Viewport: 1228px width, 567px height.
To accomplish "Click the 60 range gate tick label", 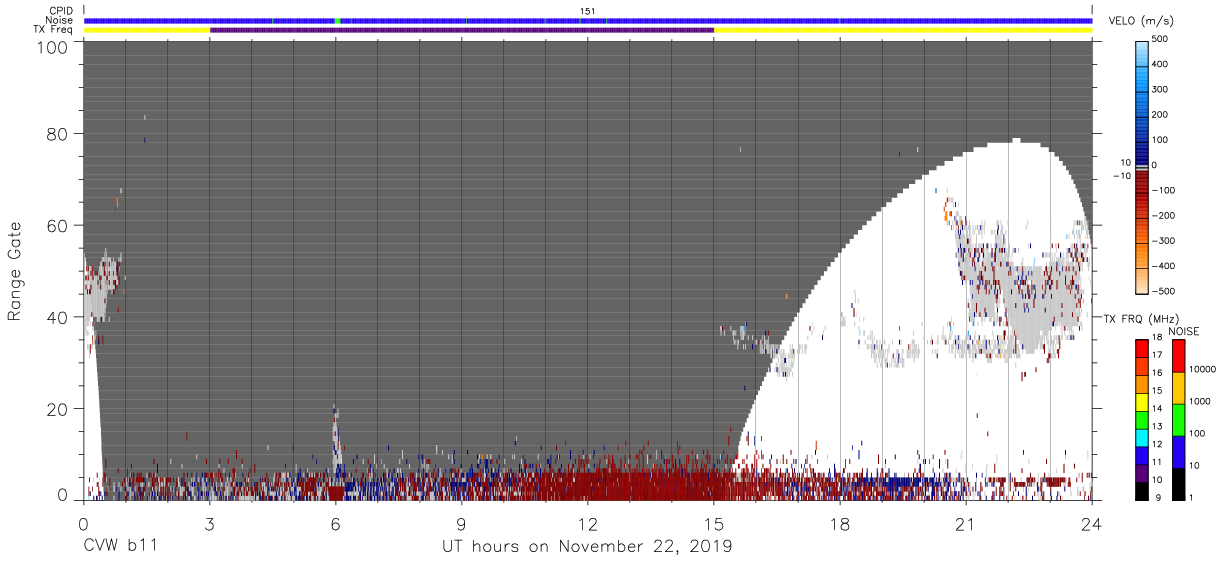I will [x=57, y=226].
